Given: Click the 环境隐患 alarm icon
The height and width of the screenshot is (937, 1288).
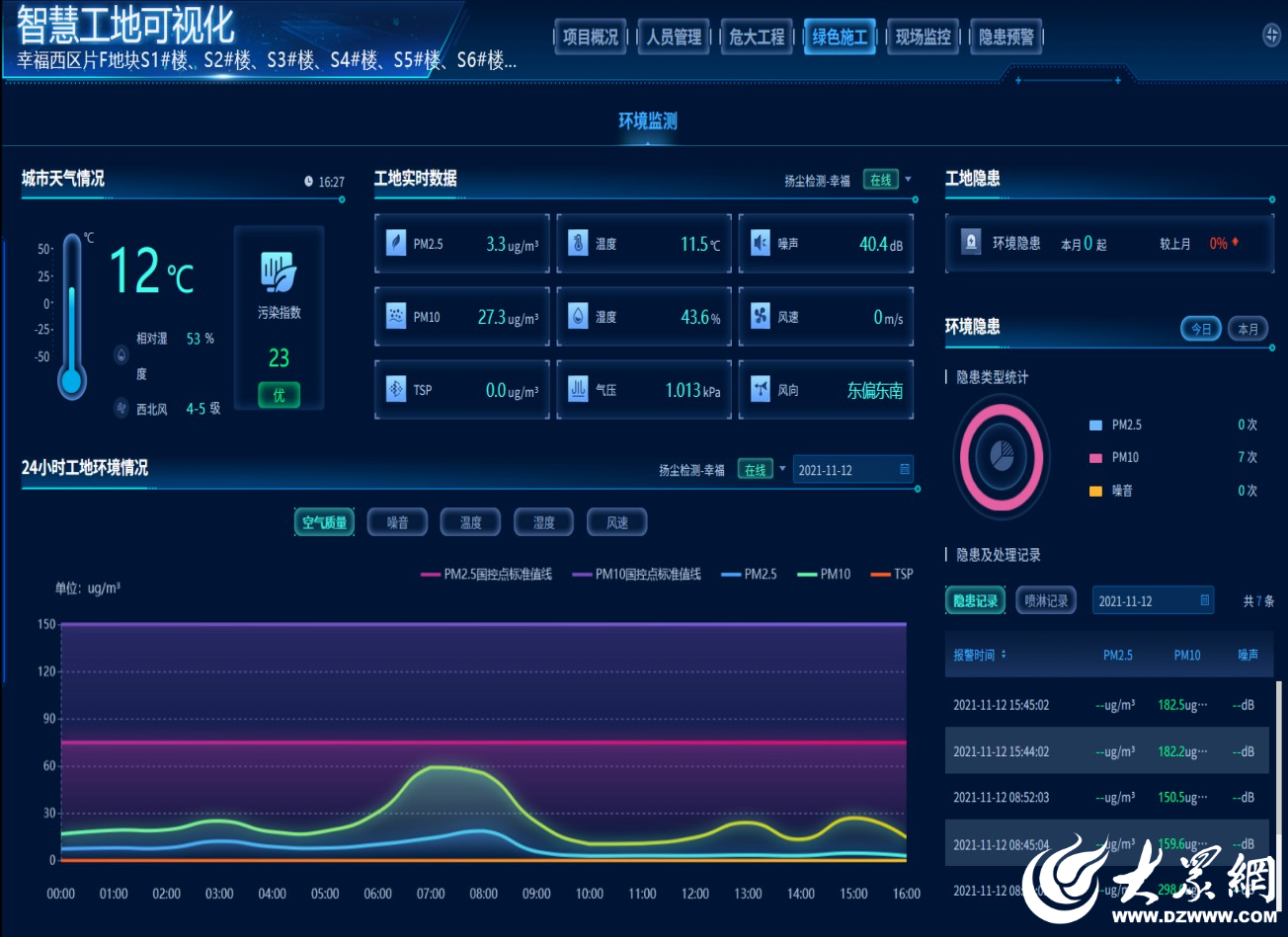Looking at the screenshot, I should coord(972,242).
